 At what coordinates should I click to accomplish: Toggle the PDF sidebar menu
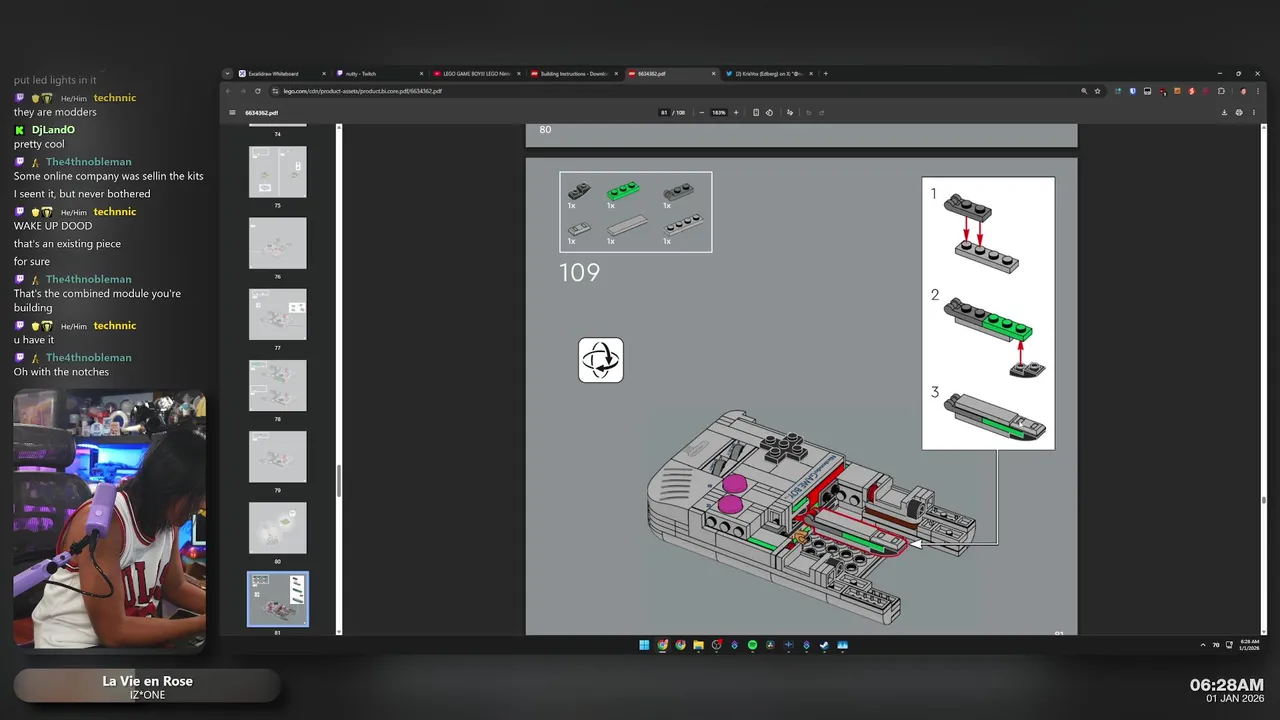[232, 113]
